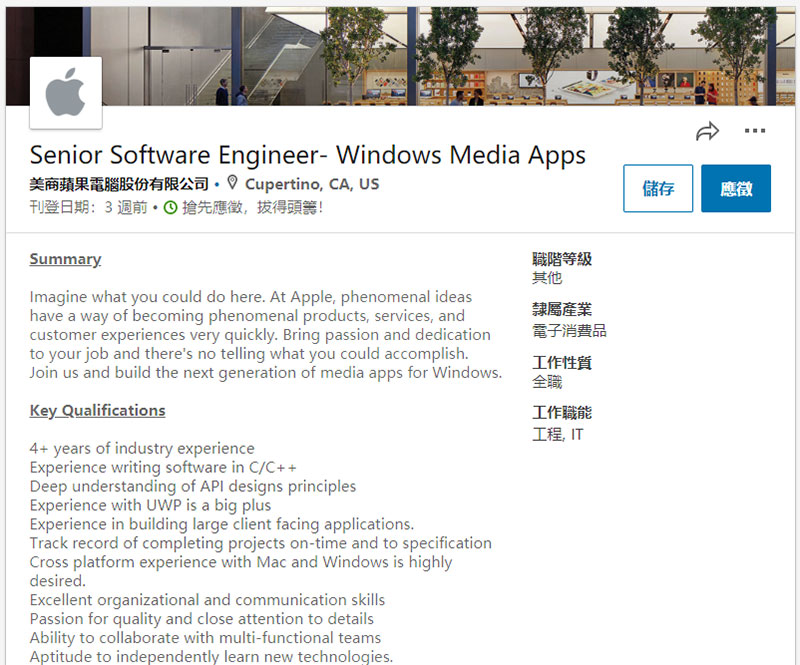
Task: Click 'Passion for quality and close attention' line
Action: 202,619
